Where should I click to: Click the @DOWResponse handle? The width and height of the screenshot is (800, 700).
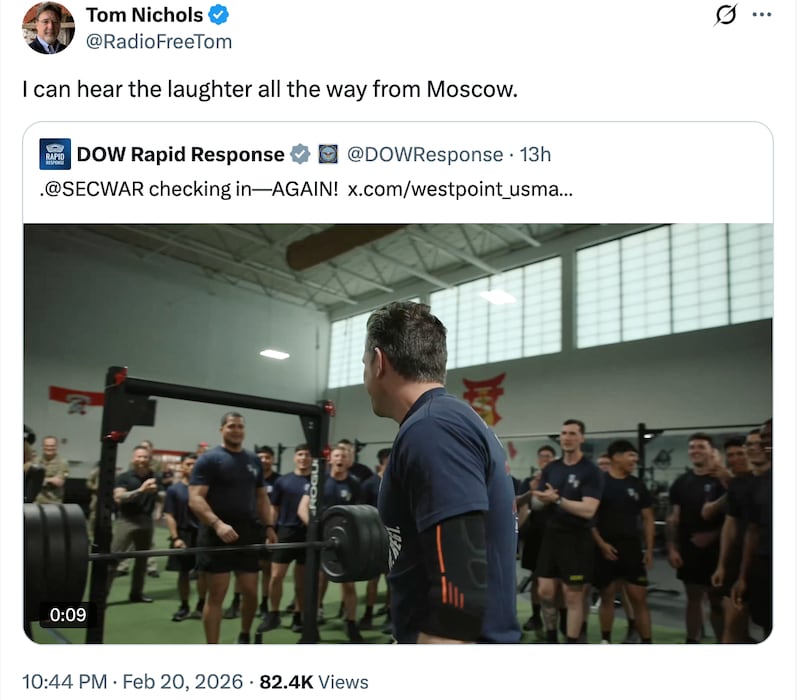pyautogui.click(x=425, y=154)
